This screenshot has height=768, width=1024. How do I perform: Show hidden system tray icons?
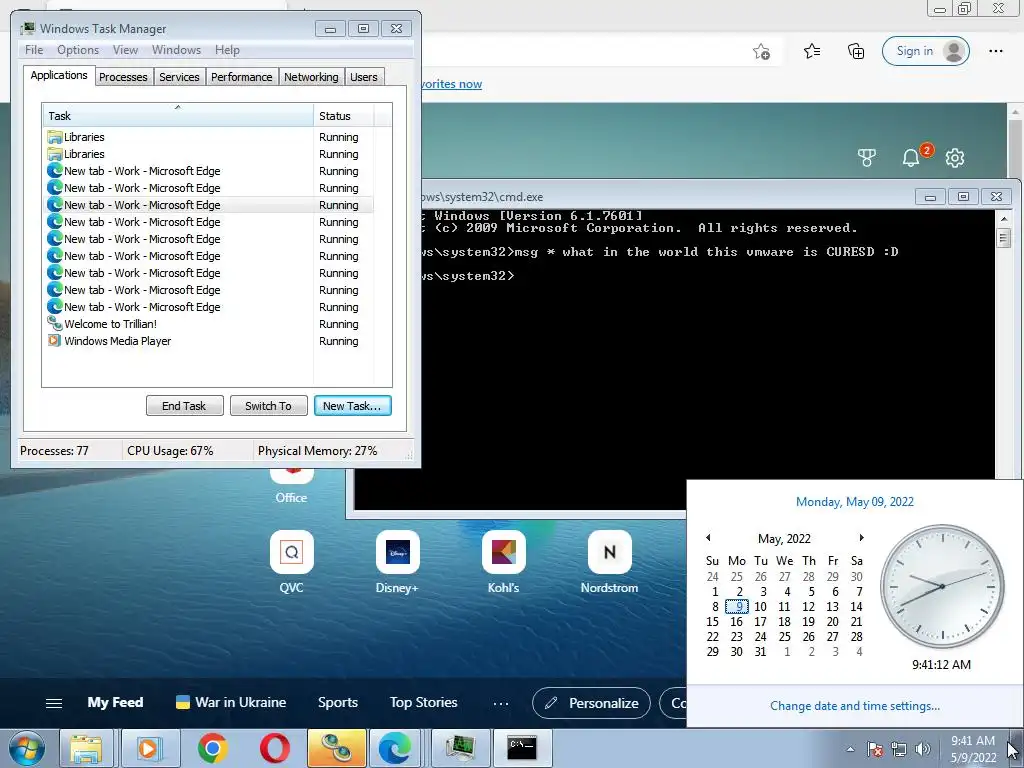click(850, 749)
